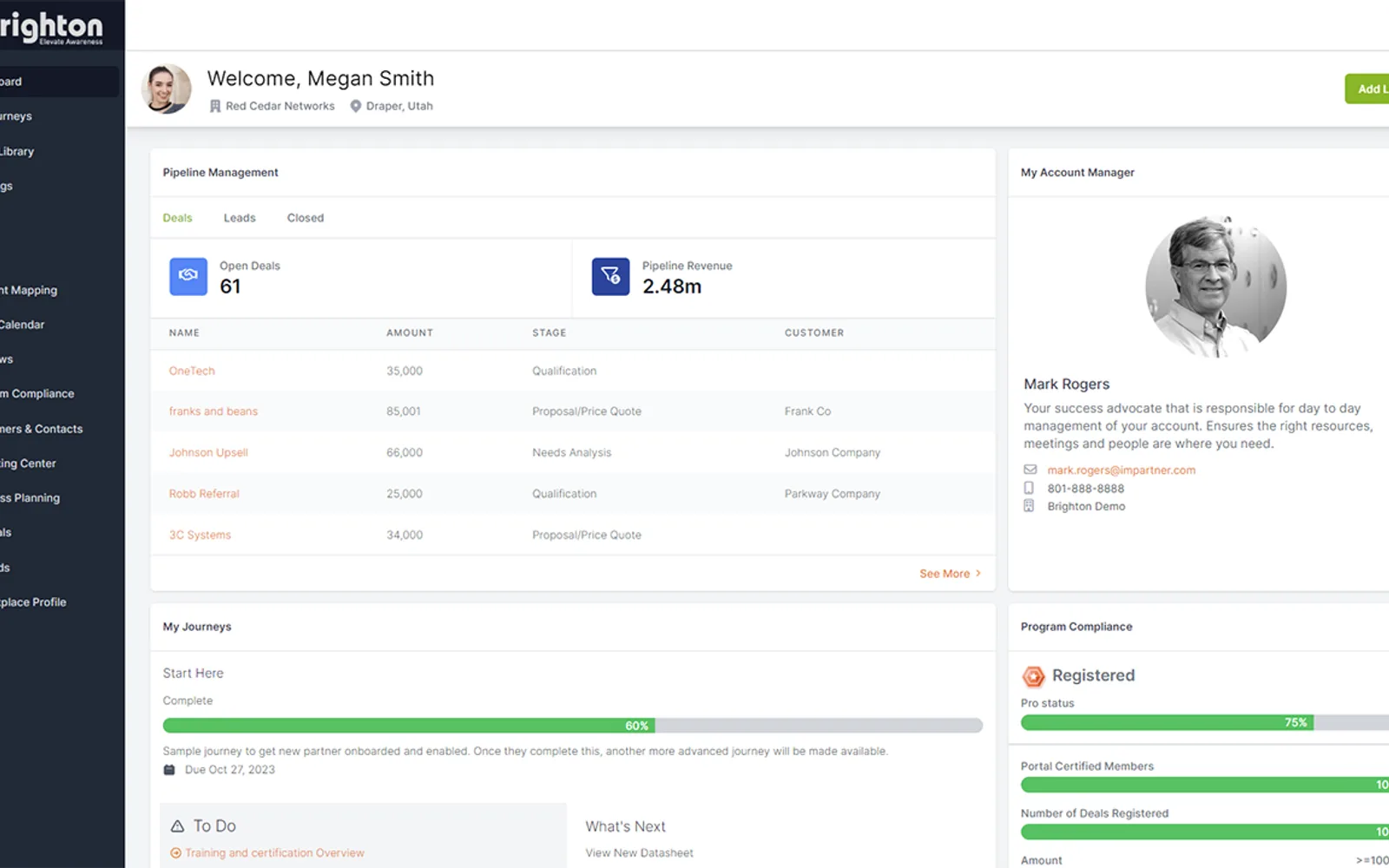
Task: Open the OneTech deal
Action: [x=192, y=371]
